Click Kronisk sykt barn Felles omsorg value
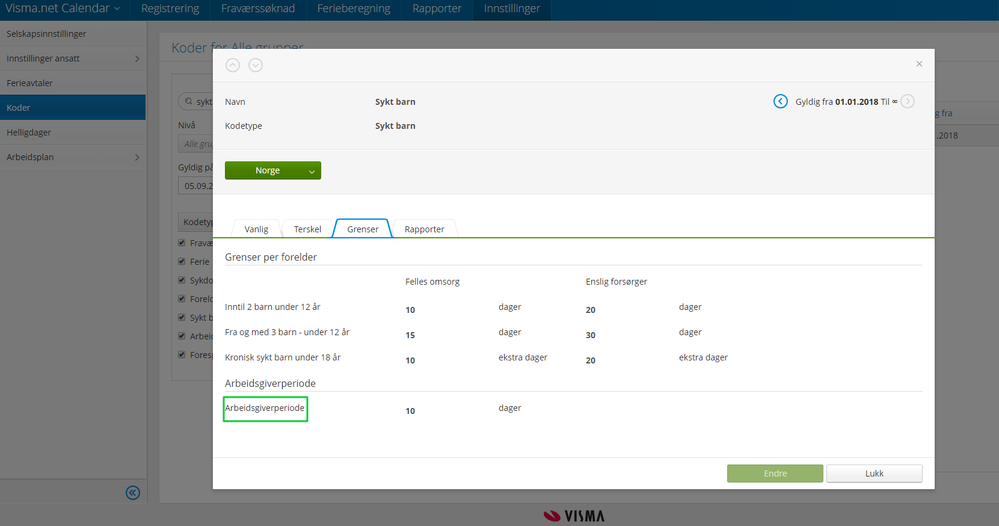999x526 pixels. click(x=410, y=360)
